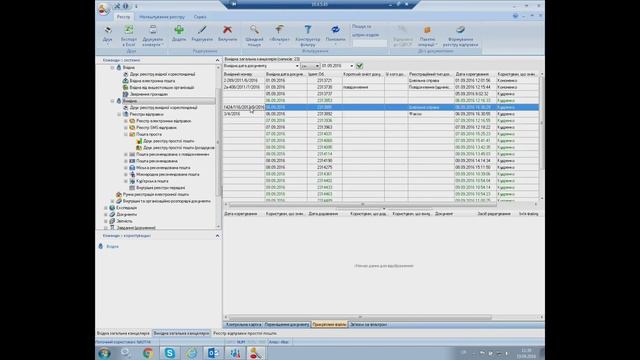Click the Друкувати конверти ribbon icon
Image resolution: width=640 pixels, height=360 pixels.
point(153,30)
